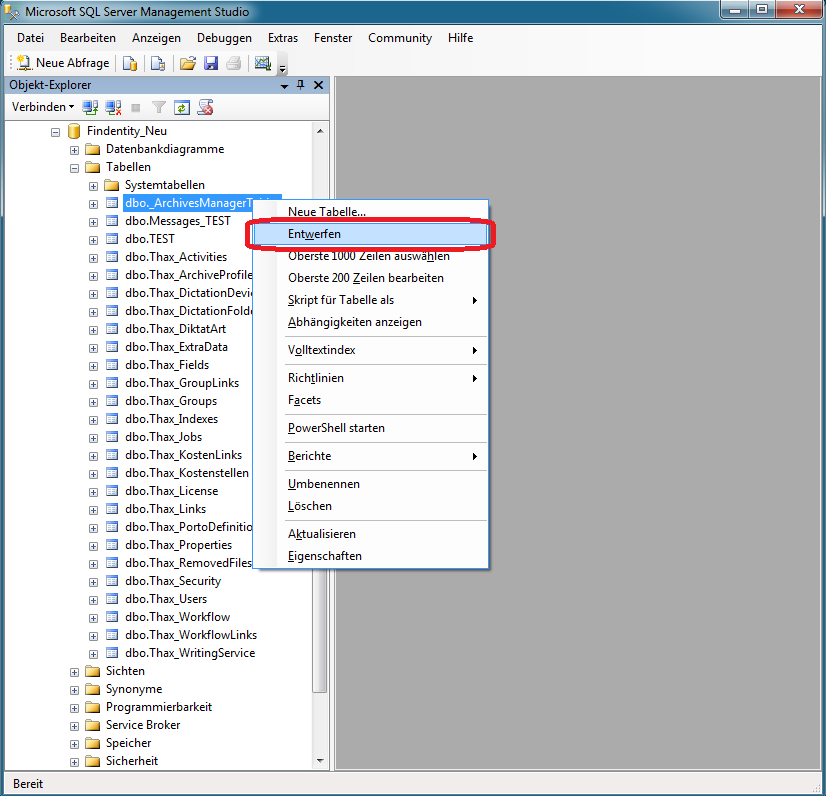Click the connect Object Explorer icon
The image size is (826, 796).
pyautogui.click(x=90, y=107)
